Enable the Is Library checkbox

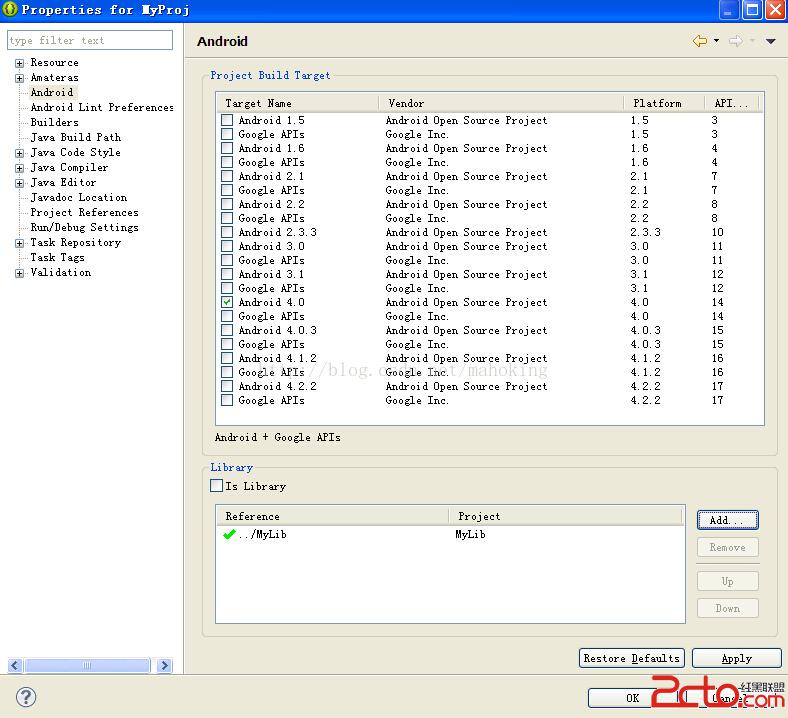[x=217, y=486]
